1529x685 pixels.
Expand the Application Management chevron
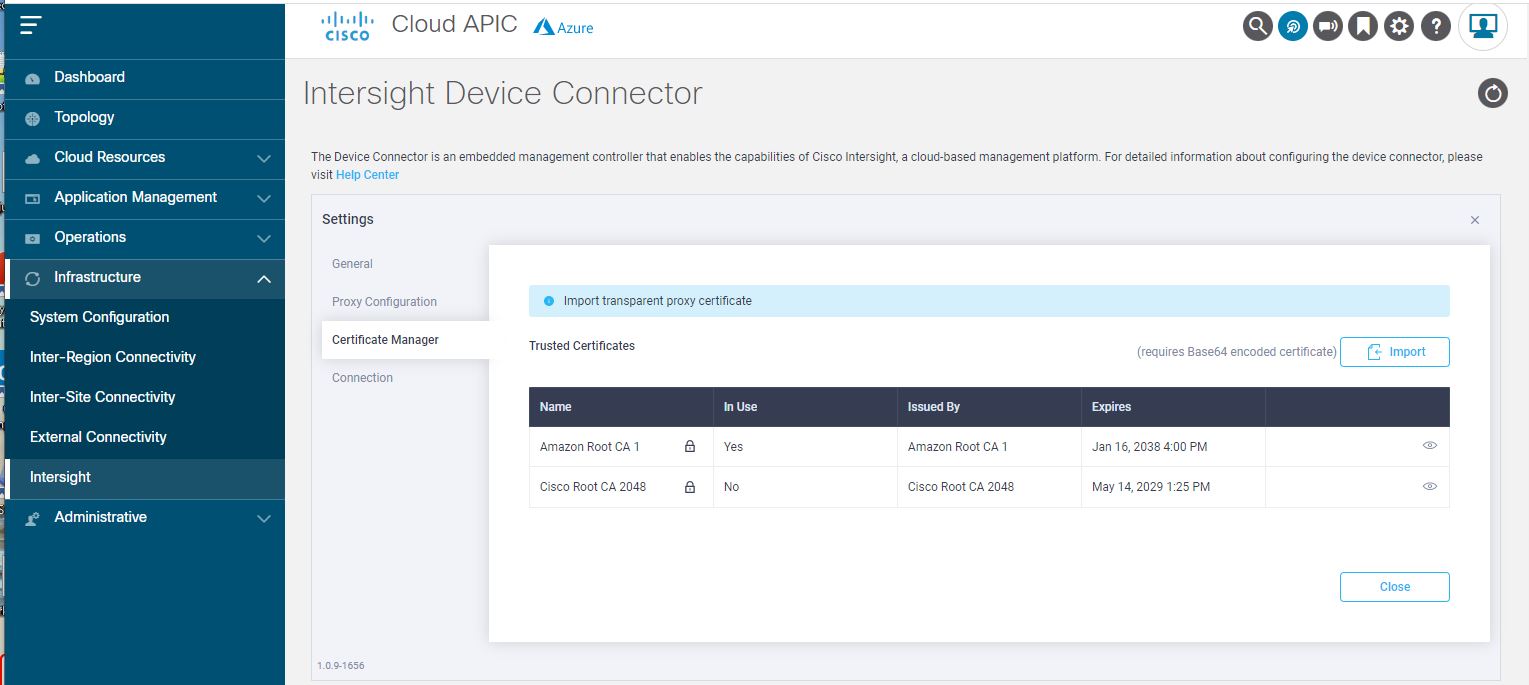pos(264,198)
